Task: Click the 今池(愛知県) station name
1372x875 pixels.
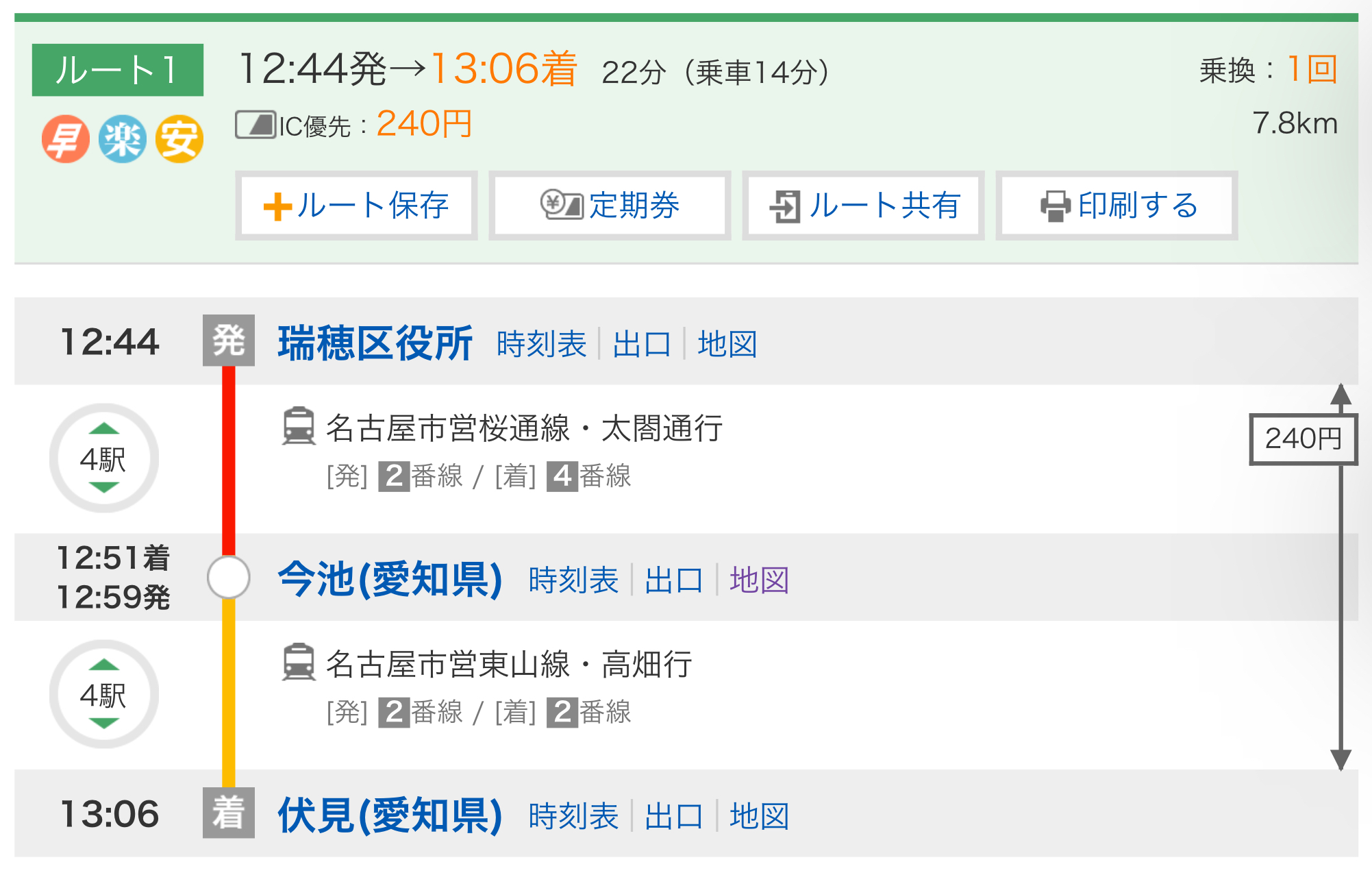Action: [390, 580]
